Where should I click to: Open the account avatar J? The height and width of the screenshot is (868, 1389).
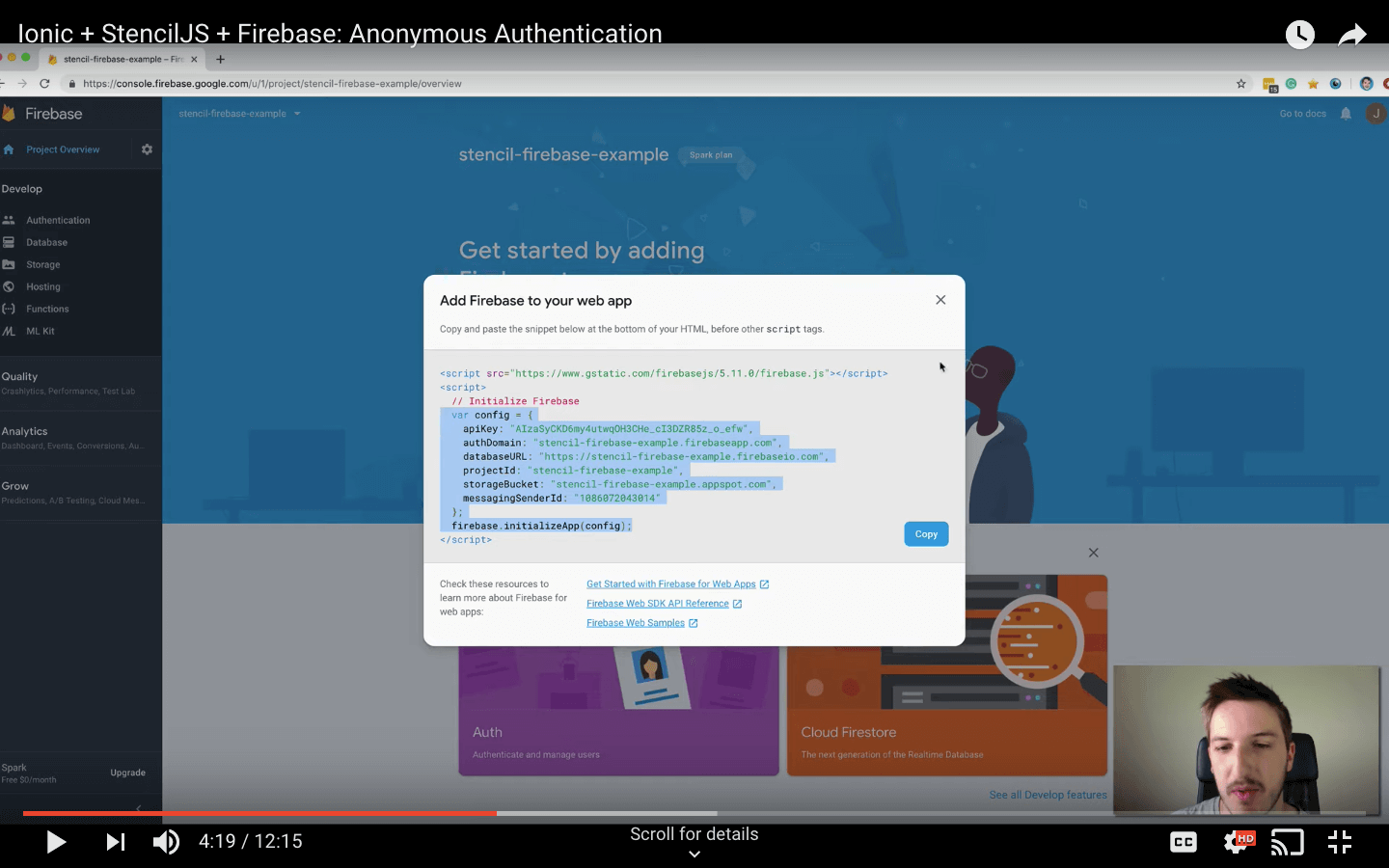pyautogui.click(x=1375, y=114)
